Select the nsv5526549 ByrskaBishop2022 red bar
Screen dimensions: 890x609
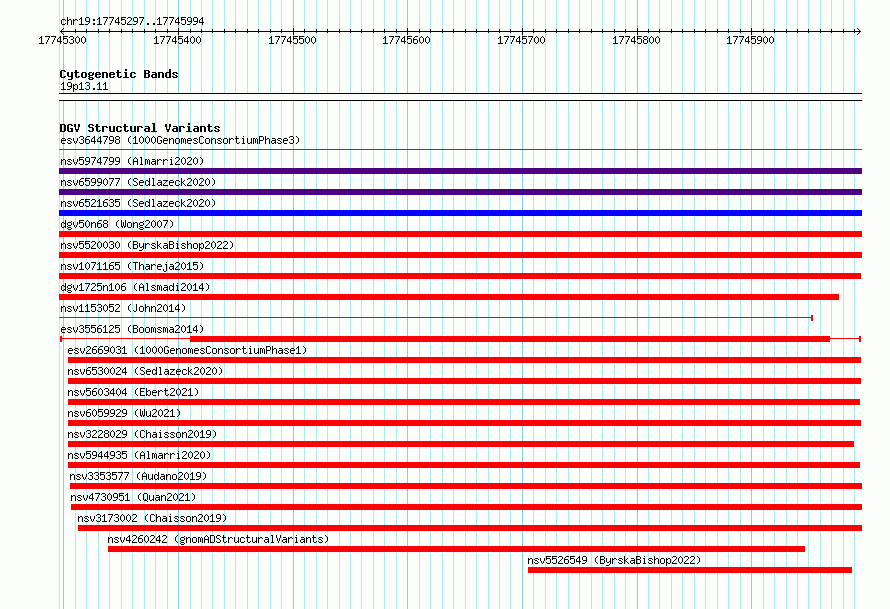pyautogui.click(x=690, y=570)
